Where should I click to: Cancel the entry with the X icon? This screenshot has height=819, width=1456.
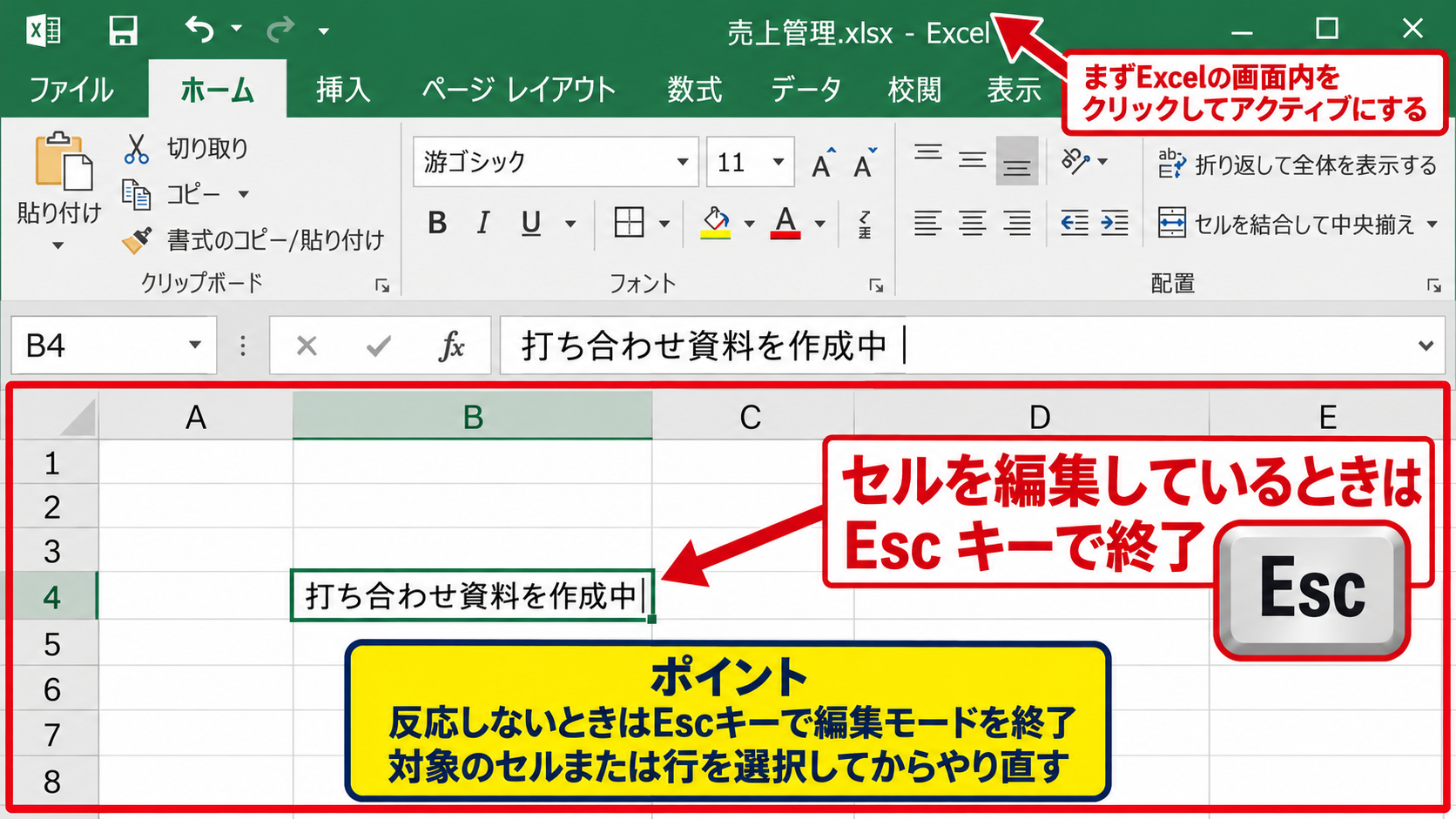pos(307,346)
